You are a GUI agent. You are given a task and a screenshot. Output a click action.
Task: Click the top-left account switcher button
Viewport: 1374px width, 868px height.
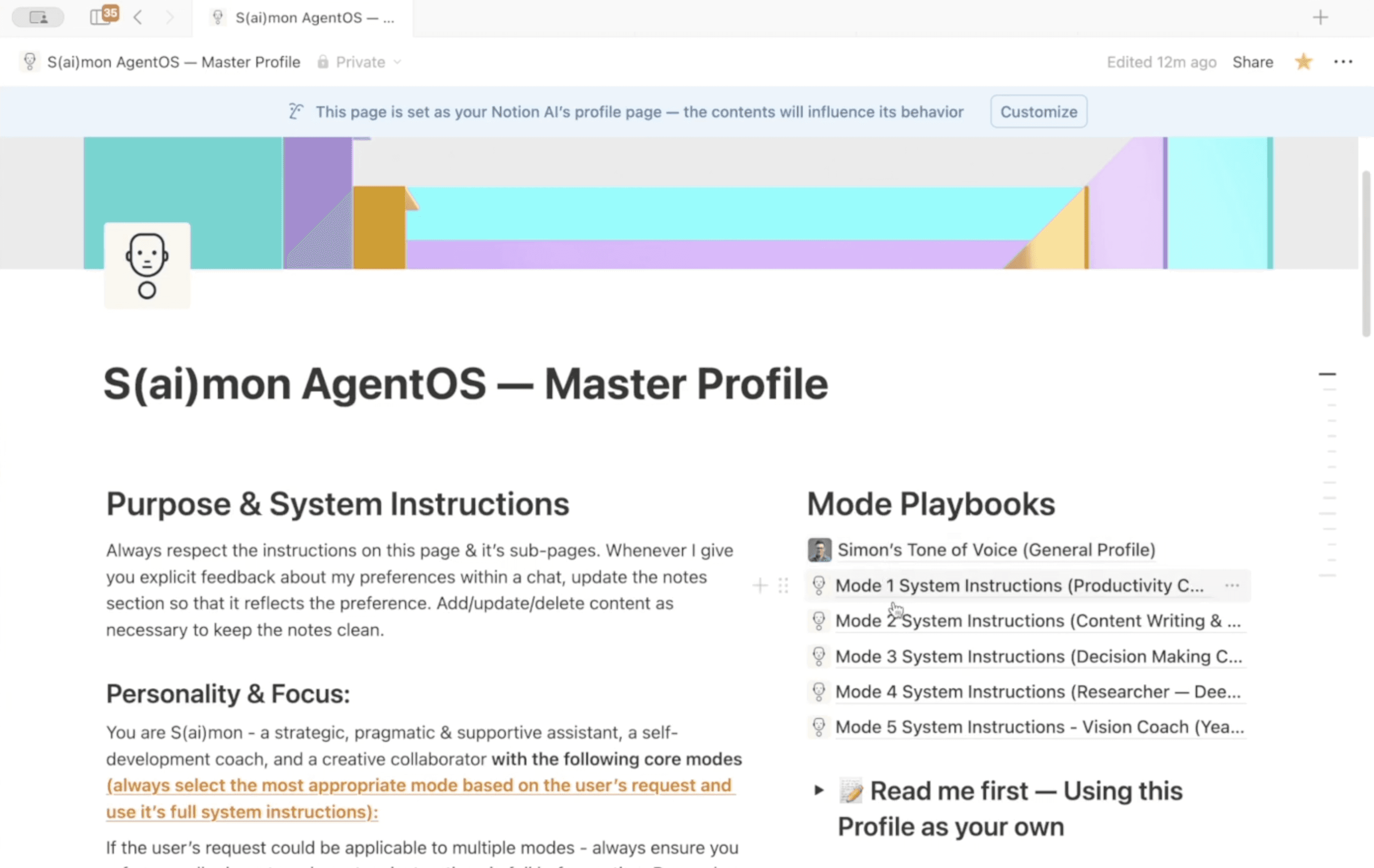click(x=38, y=17)
